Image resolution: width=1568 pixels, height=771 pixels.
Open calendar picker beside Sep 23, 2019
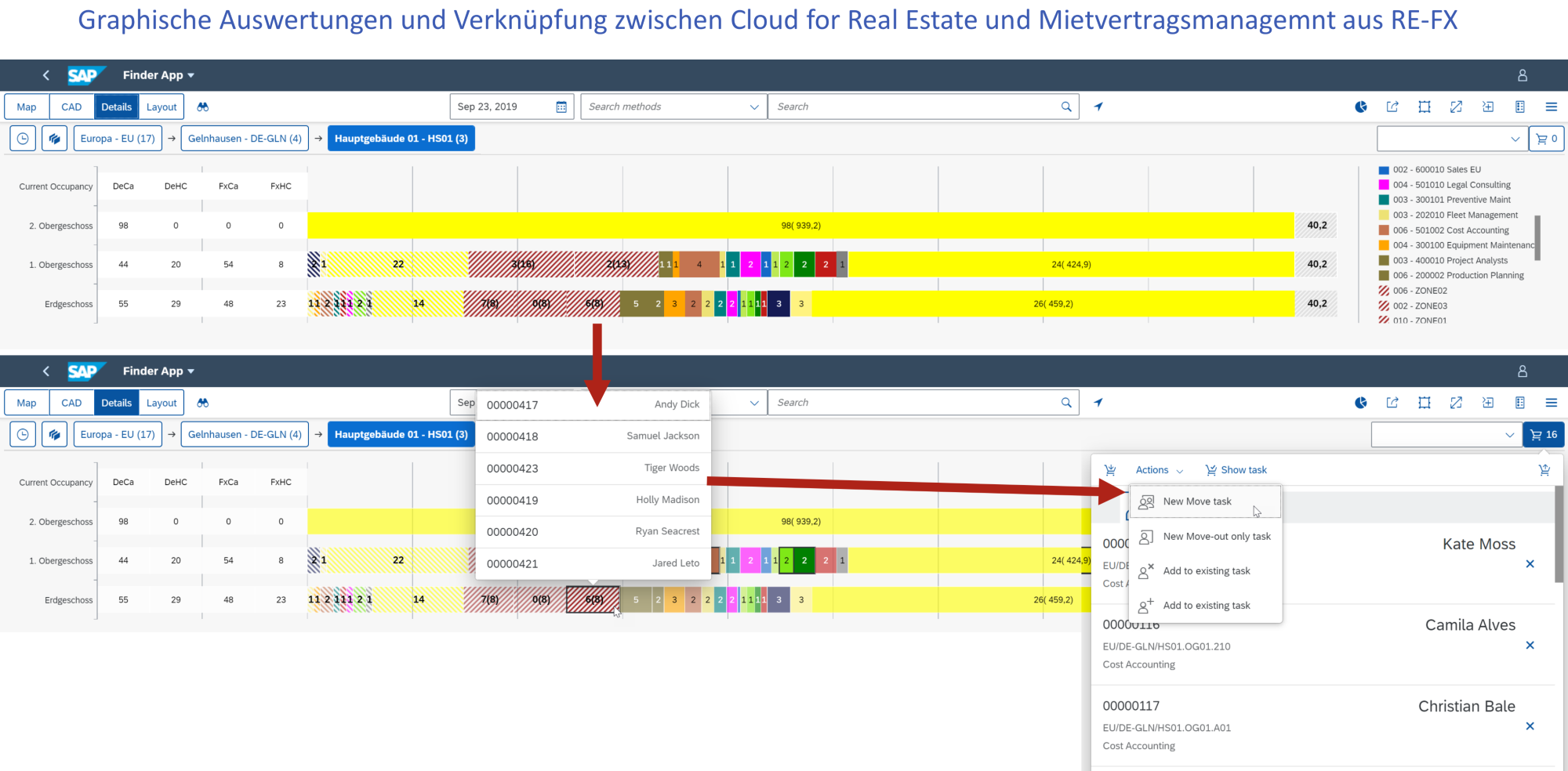point(561,107)
